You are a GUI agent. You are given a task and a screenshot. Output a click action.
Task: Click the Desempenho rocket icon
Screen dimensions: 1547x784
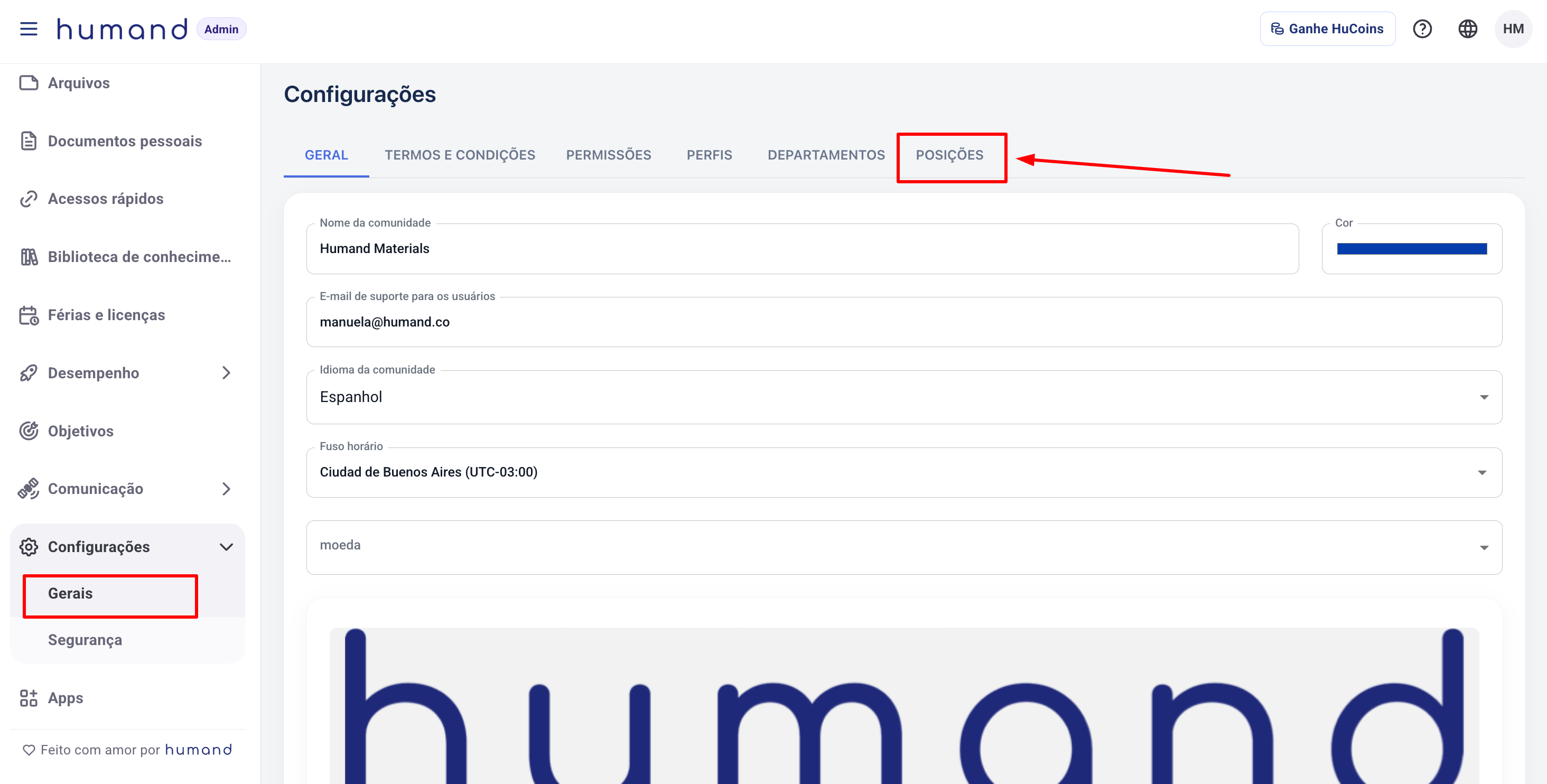(28, 373)
